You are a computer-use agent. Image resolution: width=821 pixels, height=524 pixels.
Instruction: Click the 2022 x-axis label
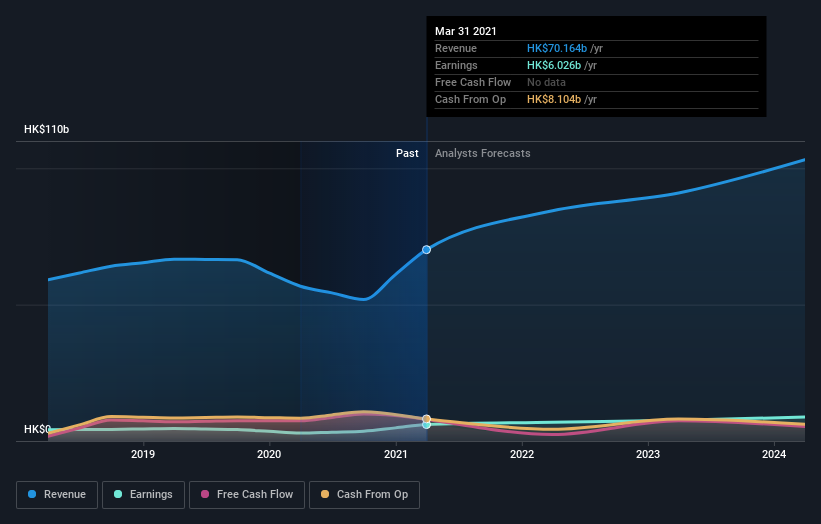point(522,454)
